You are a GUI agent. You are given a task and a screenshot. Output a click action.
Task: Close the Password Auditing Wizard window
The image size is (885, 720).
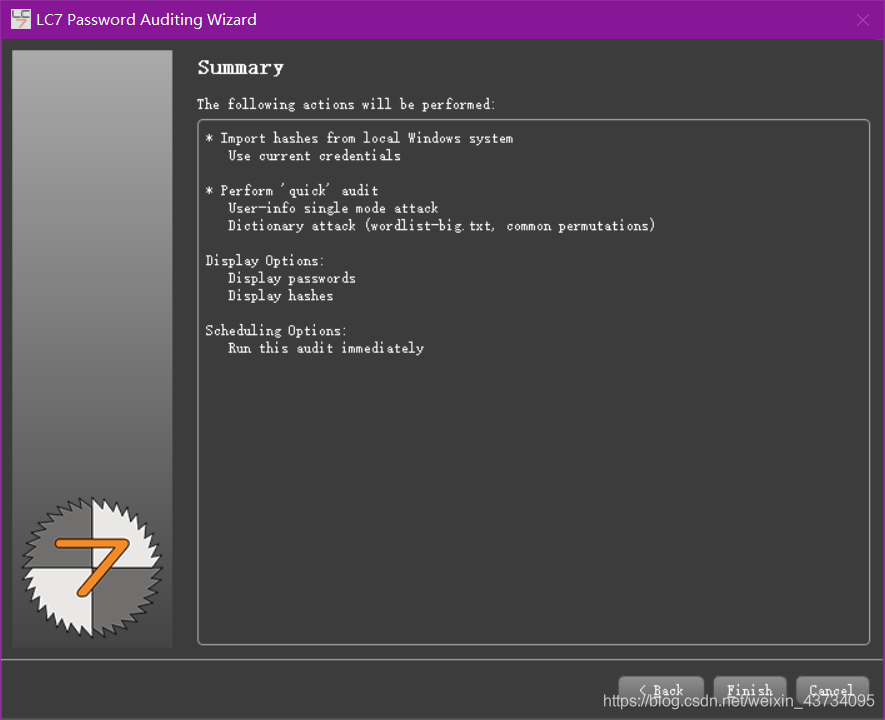862,20
